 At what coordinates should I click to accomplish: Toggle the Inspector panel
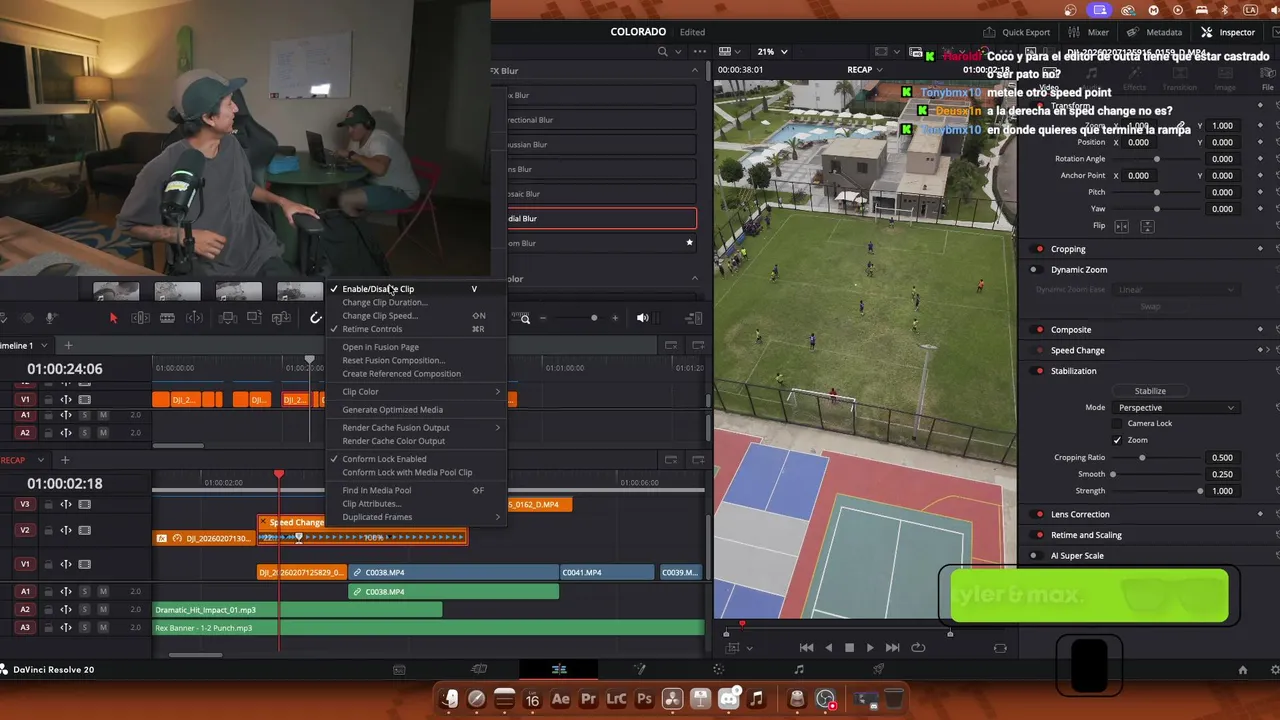click(1227, 32)
